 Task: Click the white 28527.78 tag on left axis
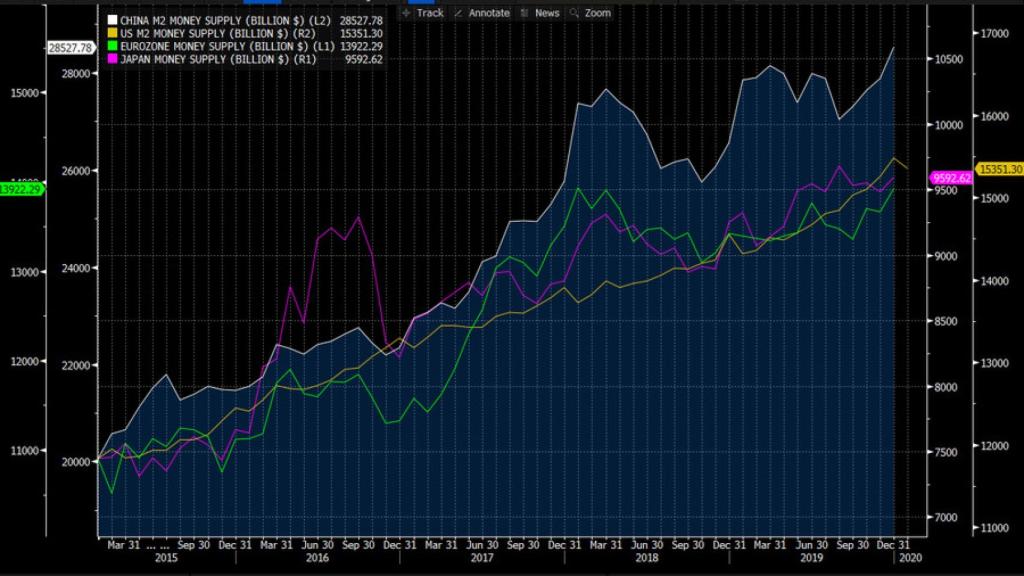click(70, 48)
